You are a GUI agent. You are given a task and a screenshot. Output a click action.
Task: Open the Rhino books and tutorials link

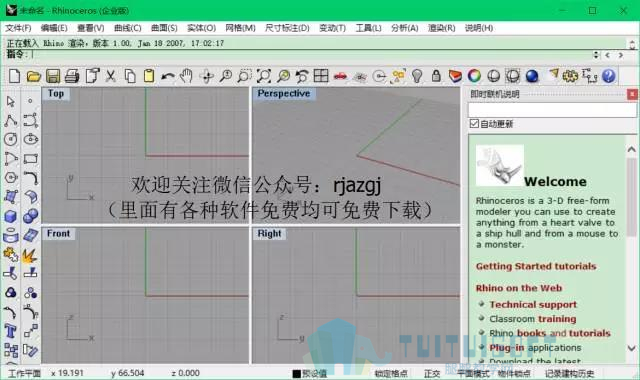click(550, 333)
